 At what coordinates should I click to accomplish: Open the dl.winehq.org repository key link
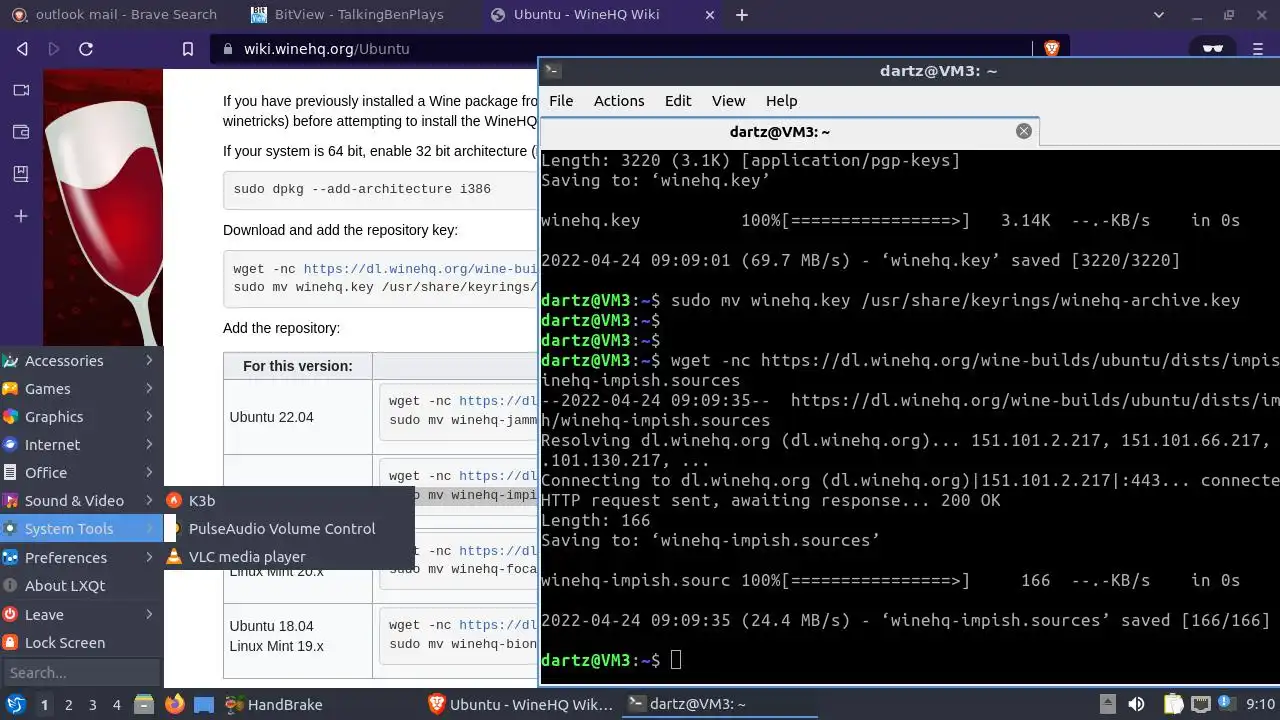pyautogui.click(x=420, y=269)
